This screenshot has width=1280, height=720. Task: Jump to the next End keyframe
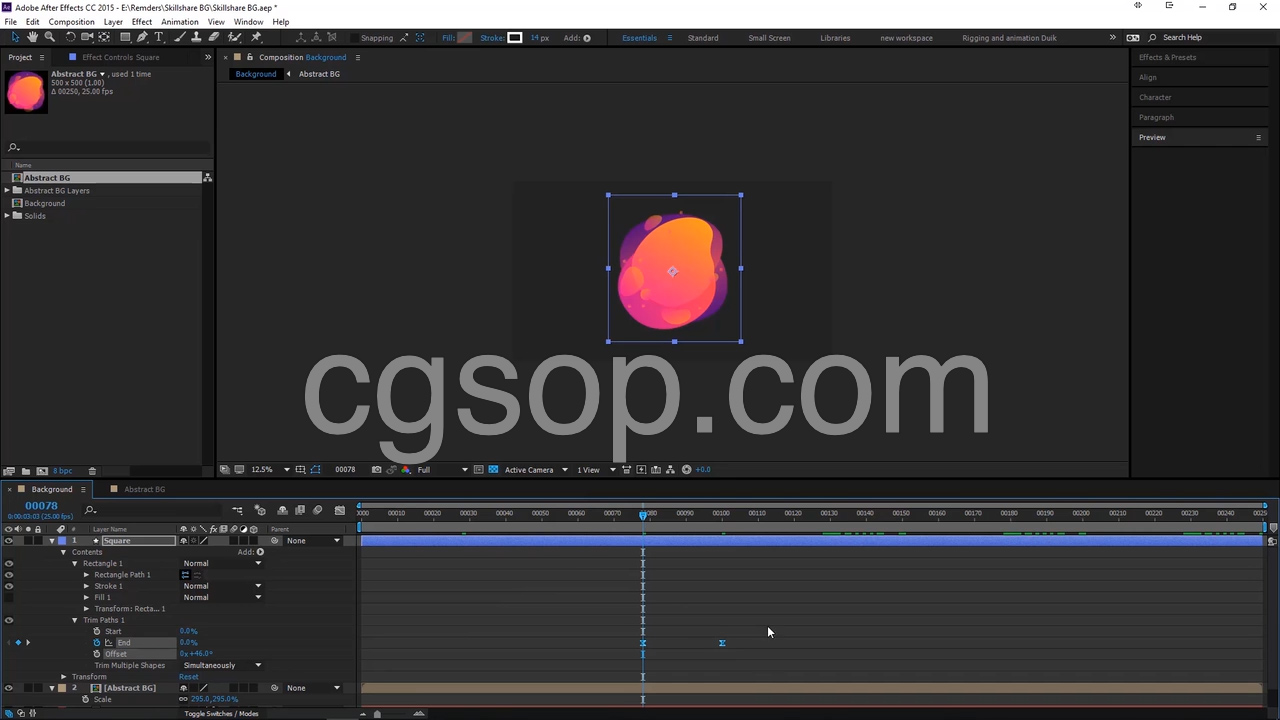point(28,642)
